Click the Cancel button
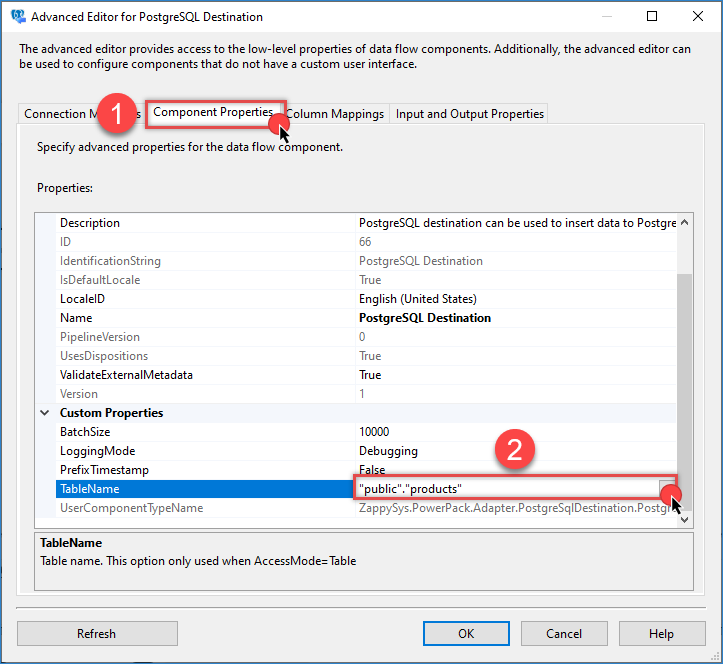Viewport: 723px width, 664px height. pyautogui.click(x=564, y=633)
